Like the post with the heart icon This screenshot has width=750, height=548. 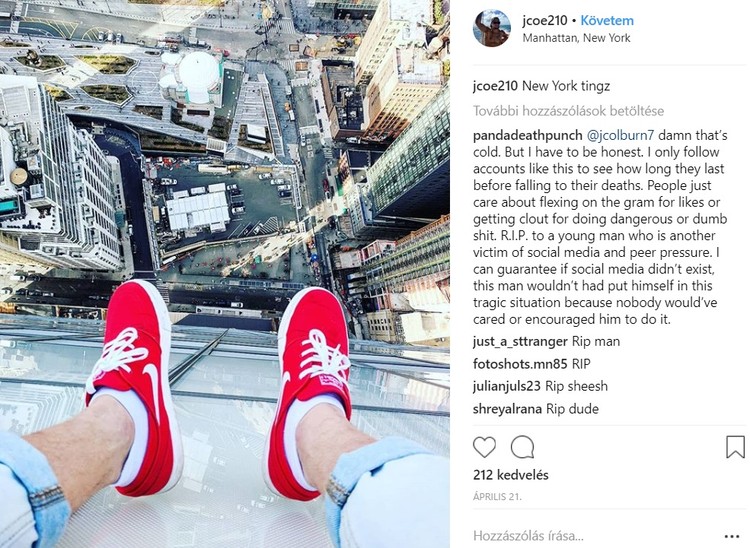pos(484,447)
